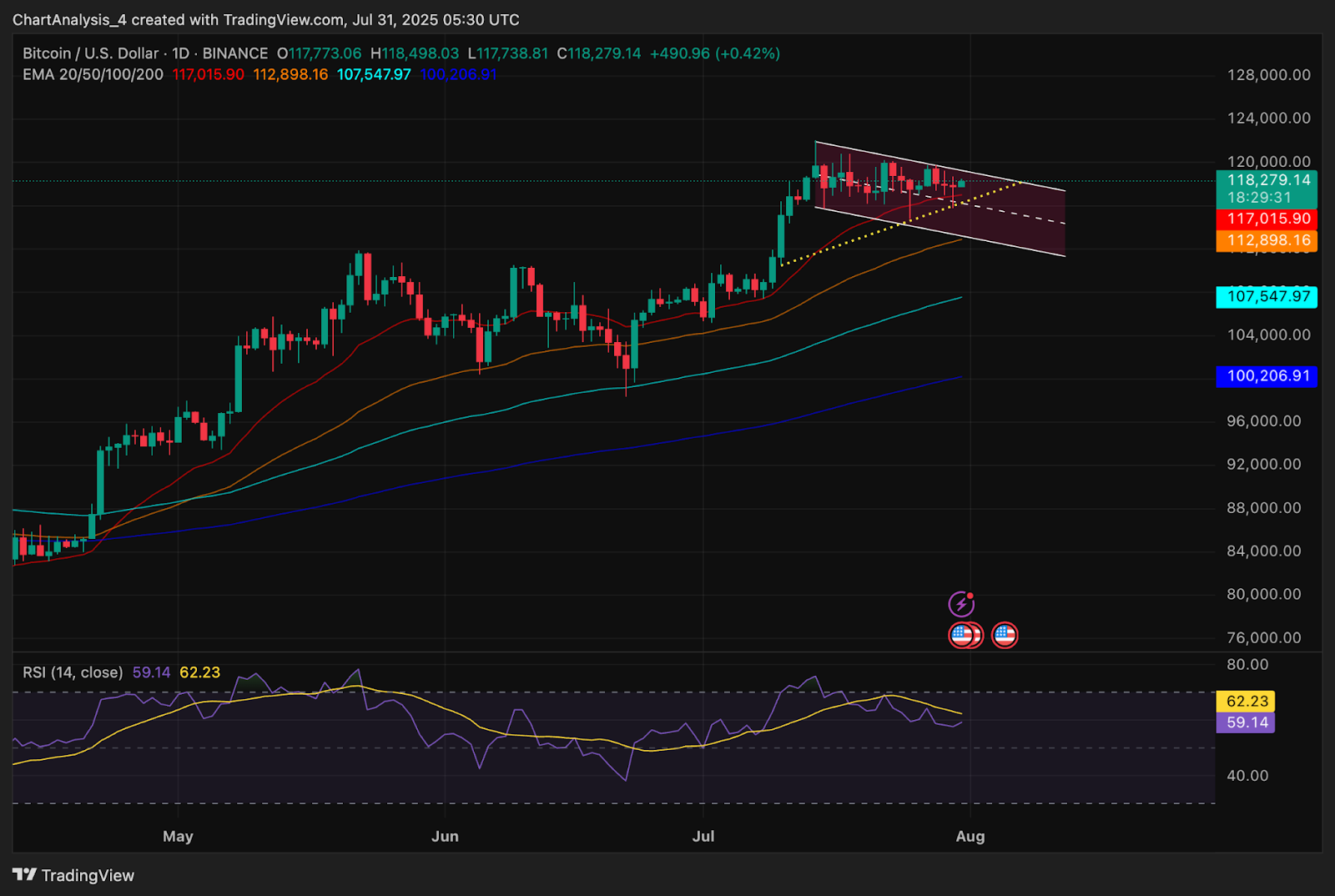Click the 76,000.00 price axis label

[x=1264, y=638]
